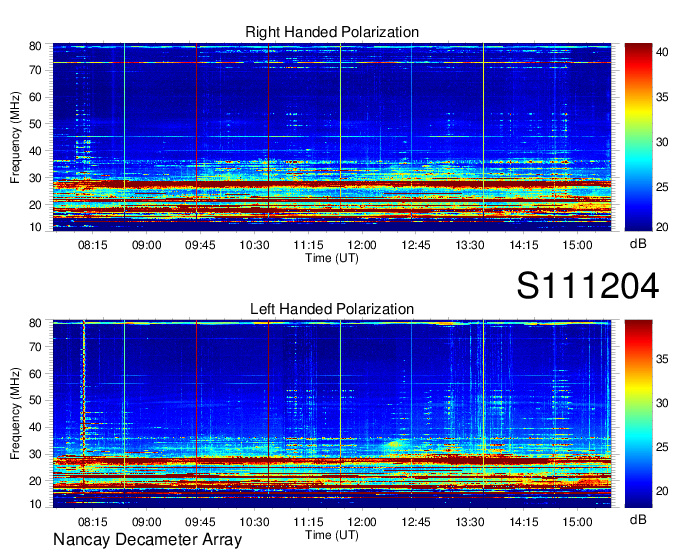Click the Left Handed Polarization plot title

click(332, 309)
